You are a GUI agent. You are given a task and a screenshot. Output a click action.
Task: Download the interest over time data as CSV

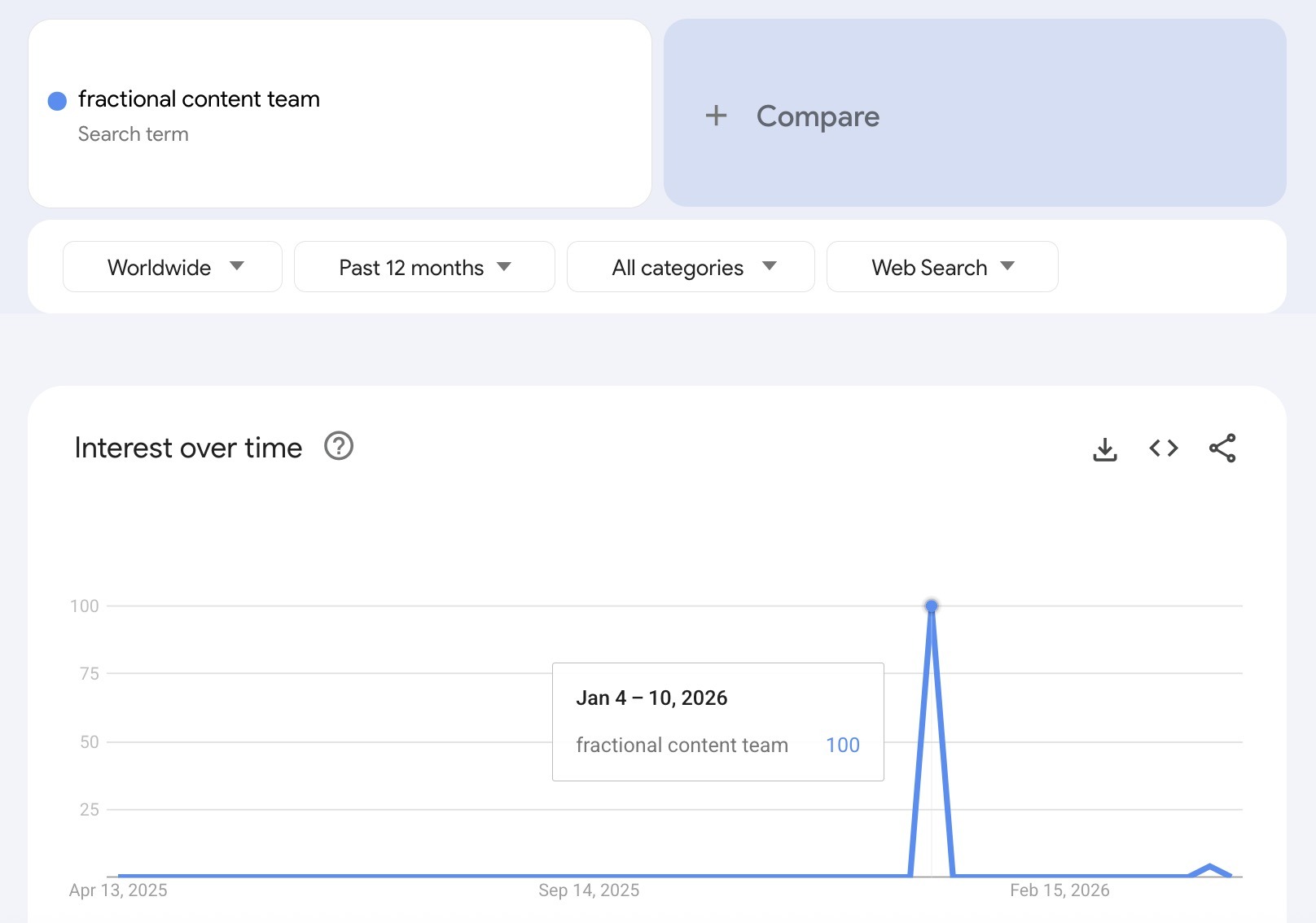click(1105, 448)
